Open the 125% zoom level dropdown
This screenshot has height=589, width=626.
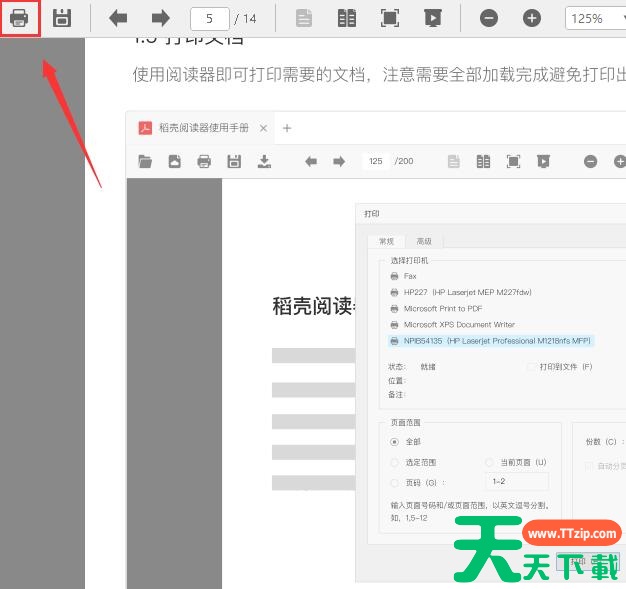pos(594,18)
